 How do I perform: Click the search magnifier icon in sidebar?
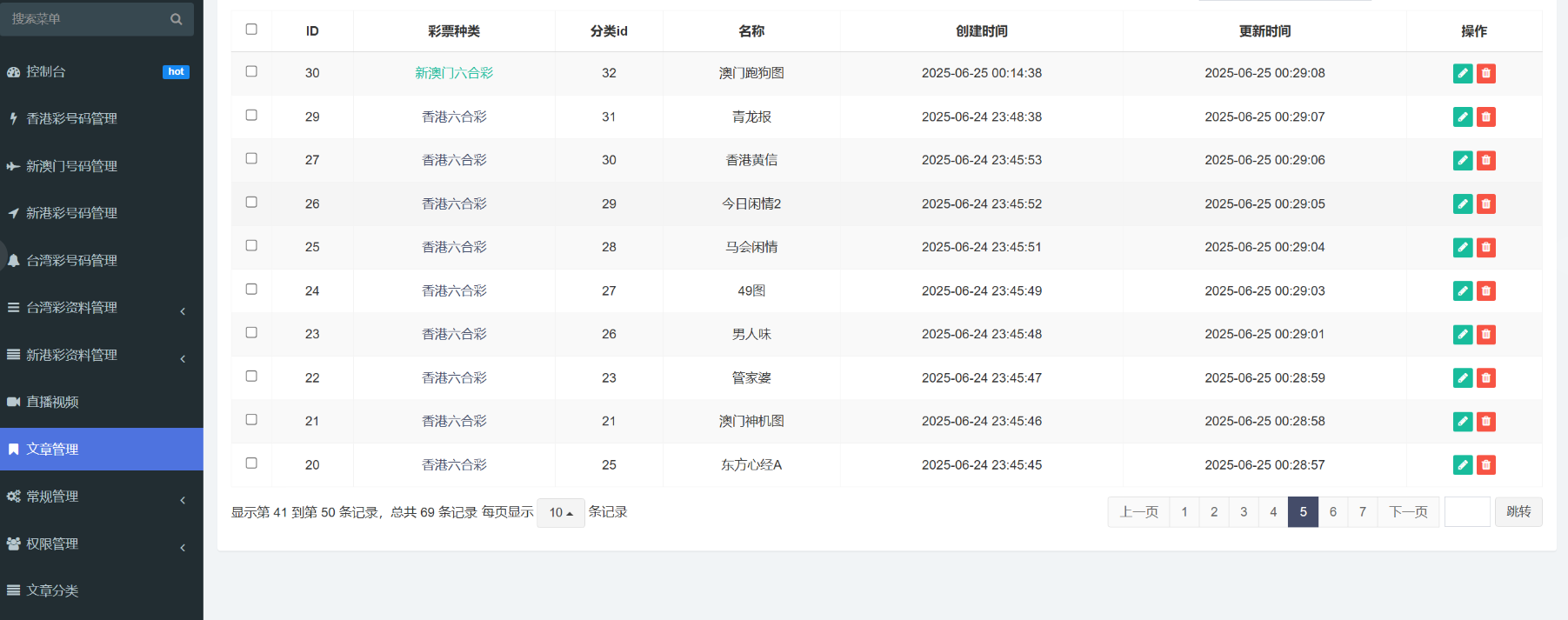[x=176, y=19]
